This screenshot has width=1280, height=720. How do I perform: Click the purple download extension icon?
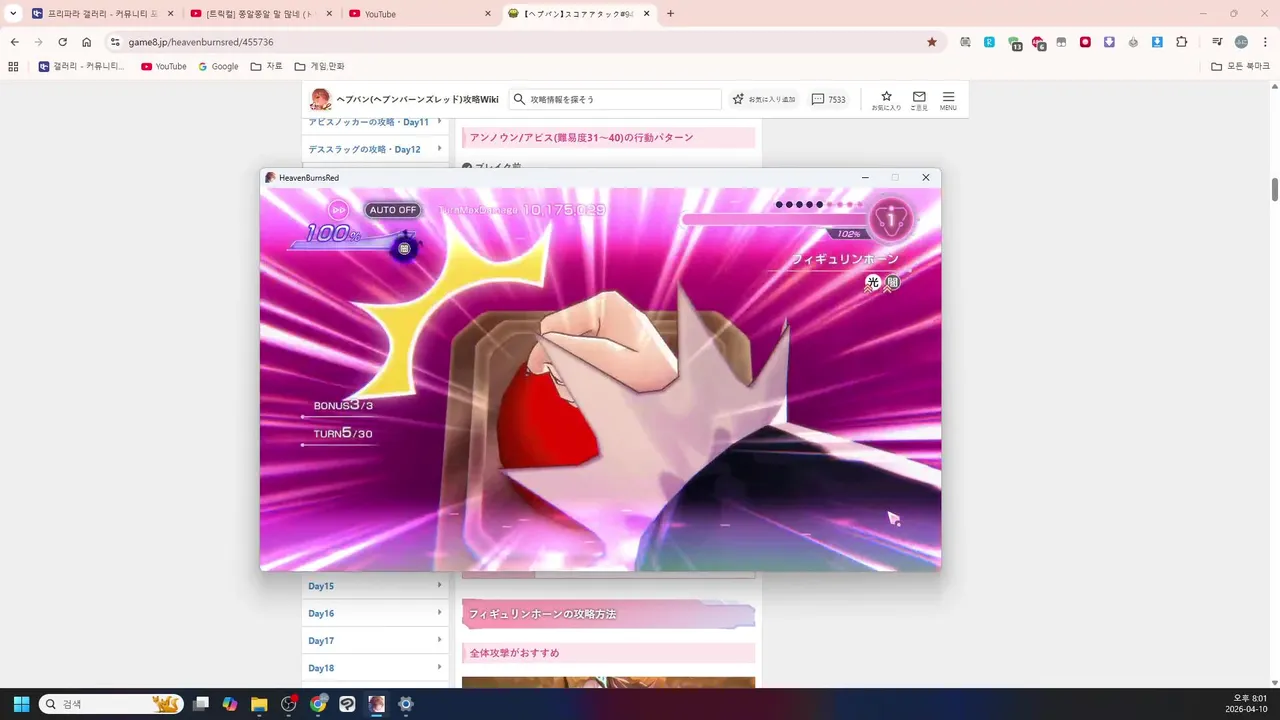[1109, 42]
